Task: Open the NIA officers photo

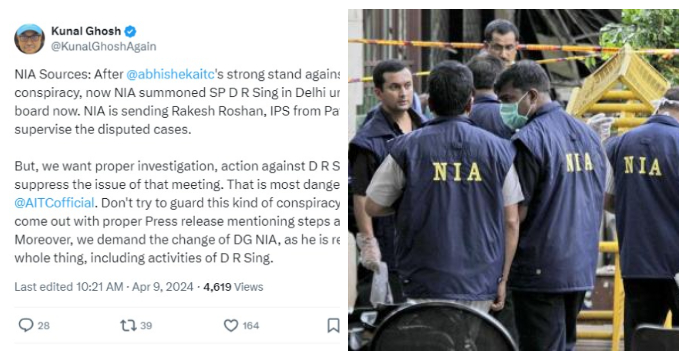Action: tap(513, 180)
